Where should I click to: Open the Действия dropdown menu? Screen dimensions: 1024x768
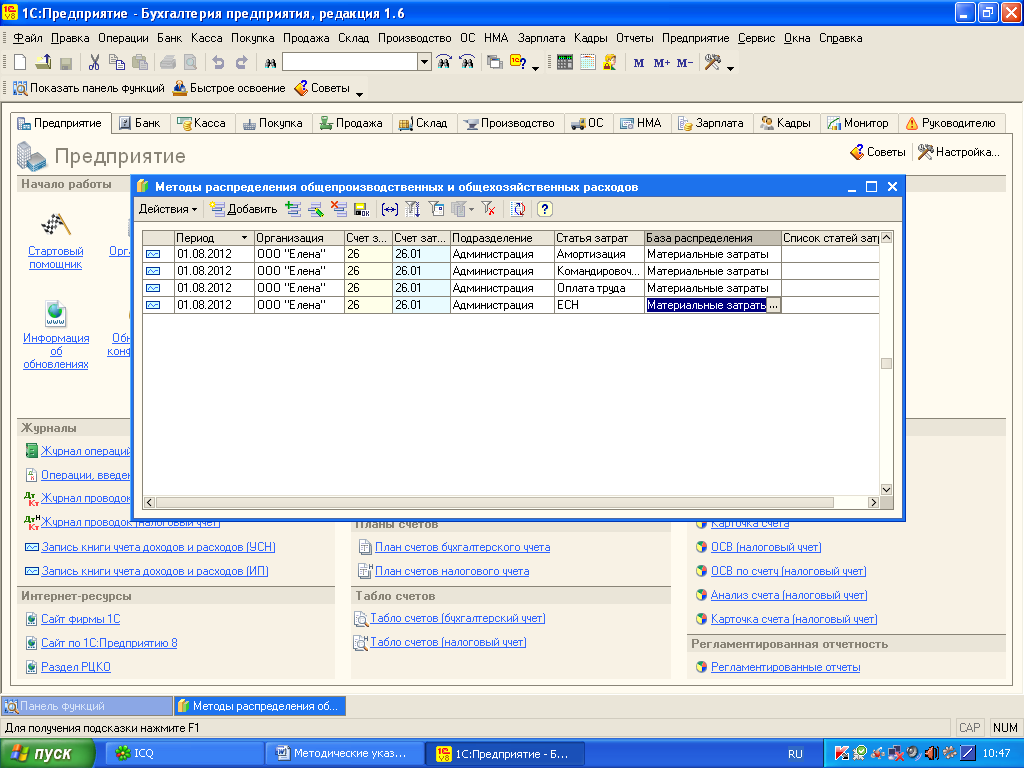tap(168, 209)
